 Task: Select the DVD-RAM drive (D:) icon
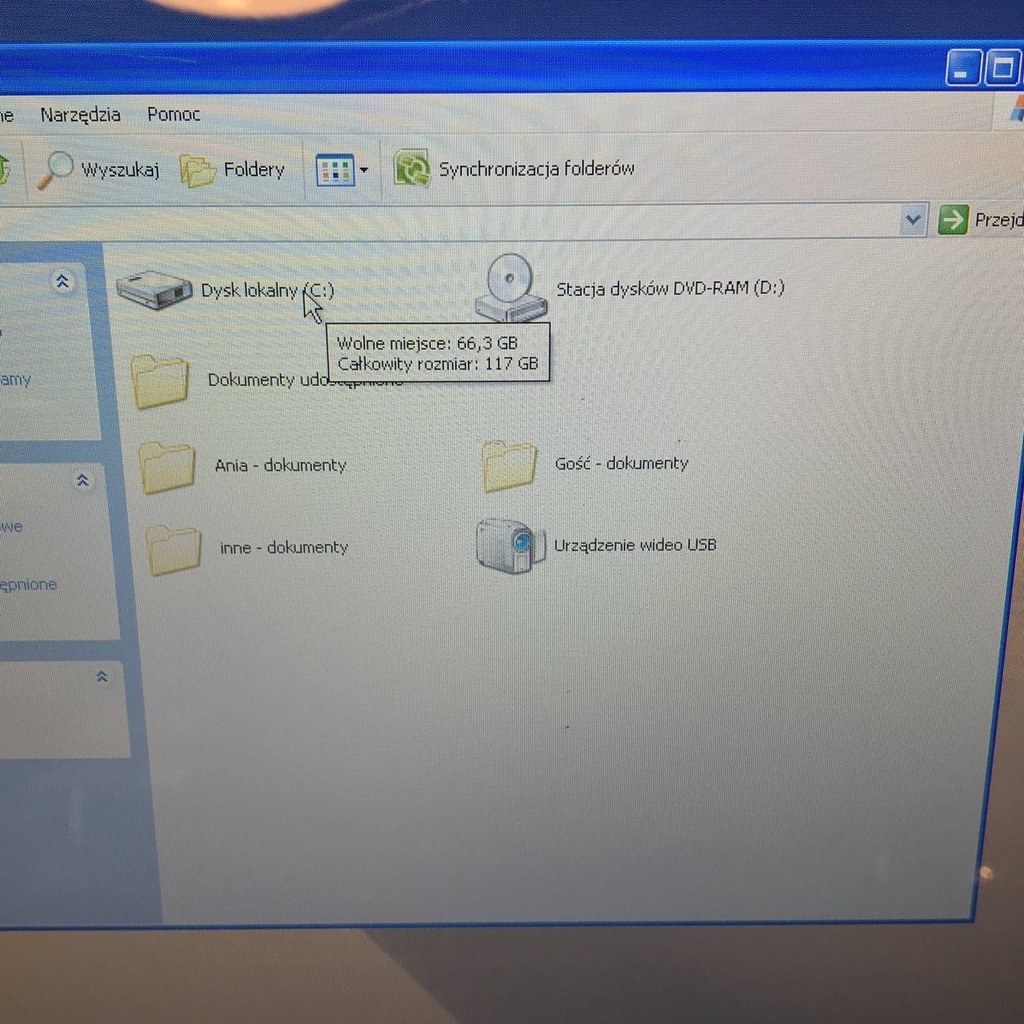pyautogui.click(x=511, y=288)
